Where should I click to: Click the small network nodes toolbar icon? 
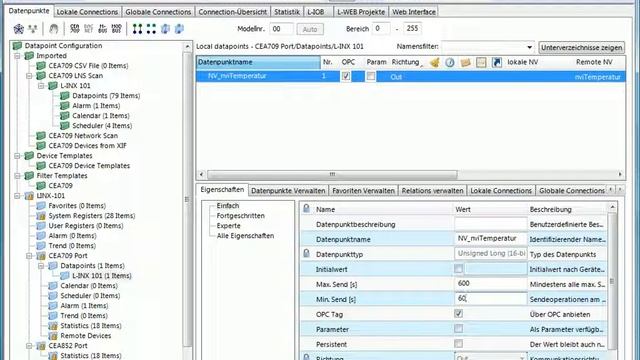[x=33, y=29]
